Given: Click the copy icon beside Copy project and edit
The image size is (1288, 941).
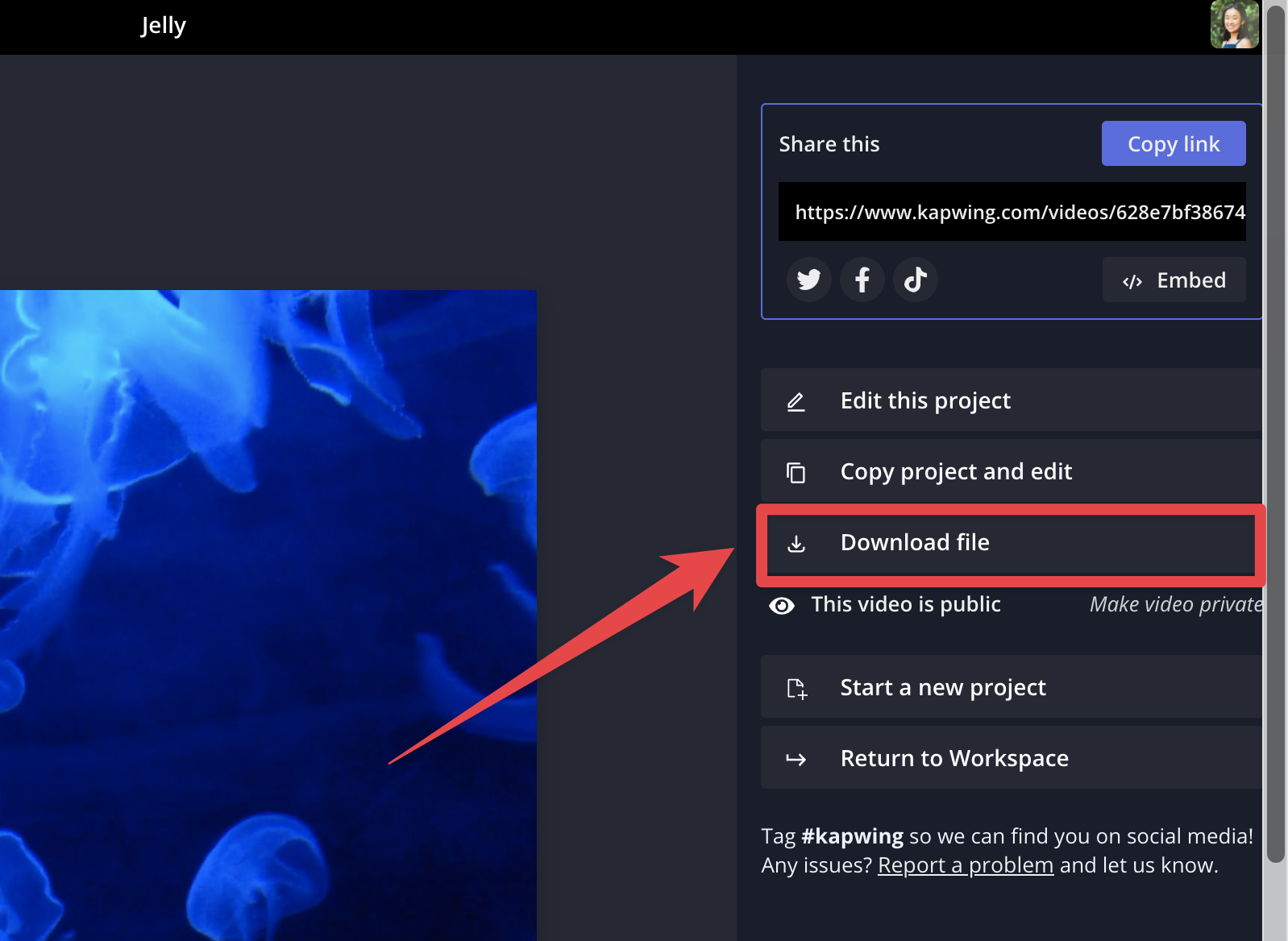Looking at the screenshot, I should (x=796, y=472).
